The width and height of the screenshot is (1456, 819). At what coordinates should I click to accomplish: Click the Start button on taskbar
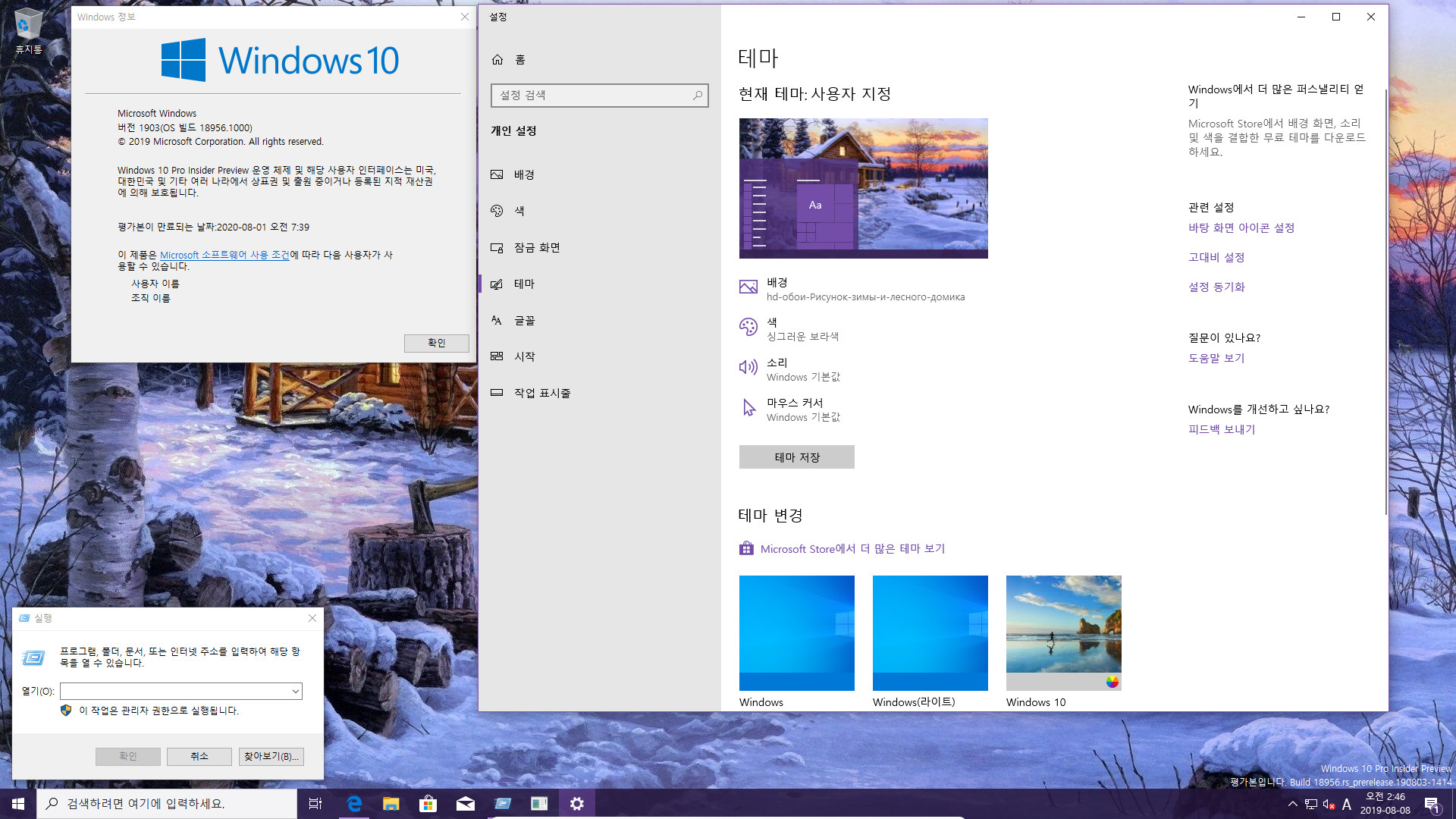pos(18,804)
